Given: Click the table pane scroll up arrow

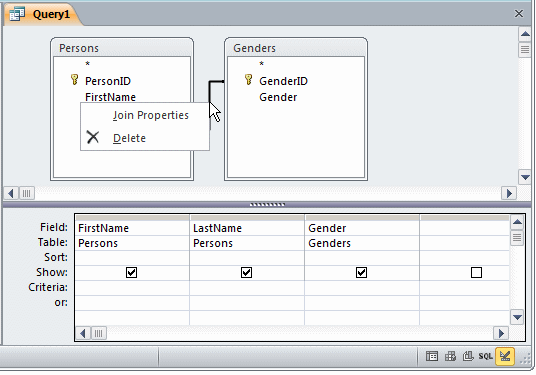Looking at the screenshot, I should (525, 34).
